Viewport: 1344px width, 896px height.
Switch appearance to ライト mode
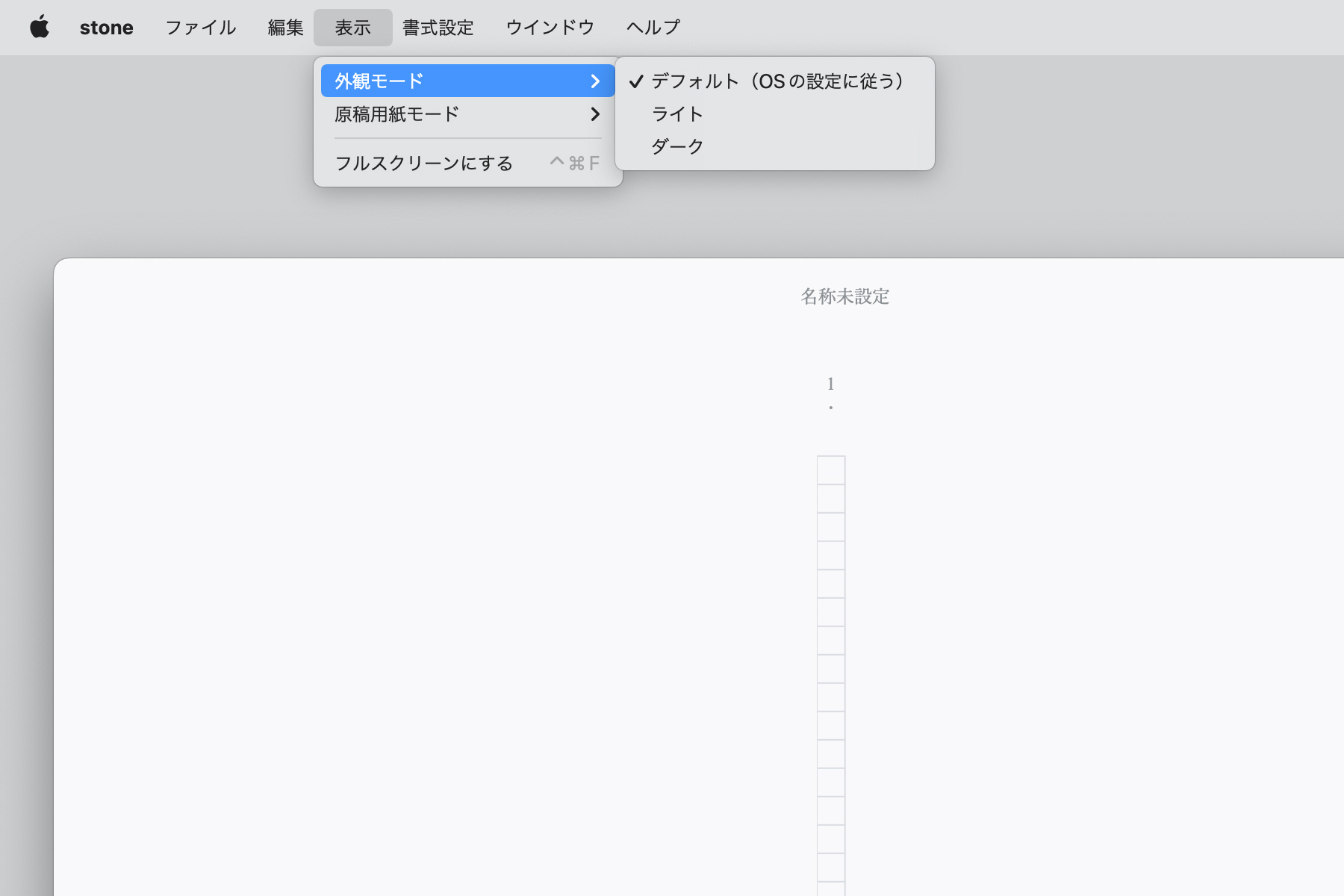[677, 113]
